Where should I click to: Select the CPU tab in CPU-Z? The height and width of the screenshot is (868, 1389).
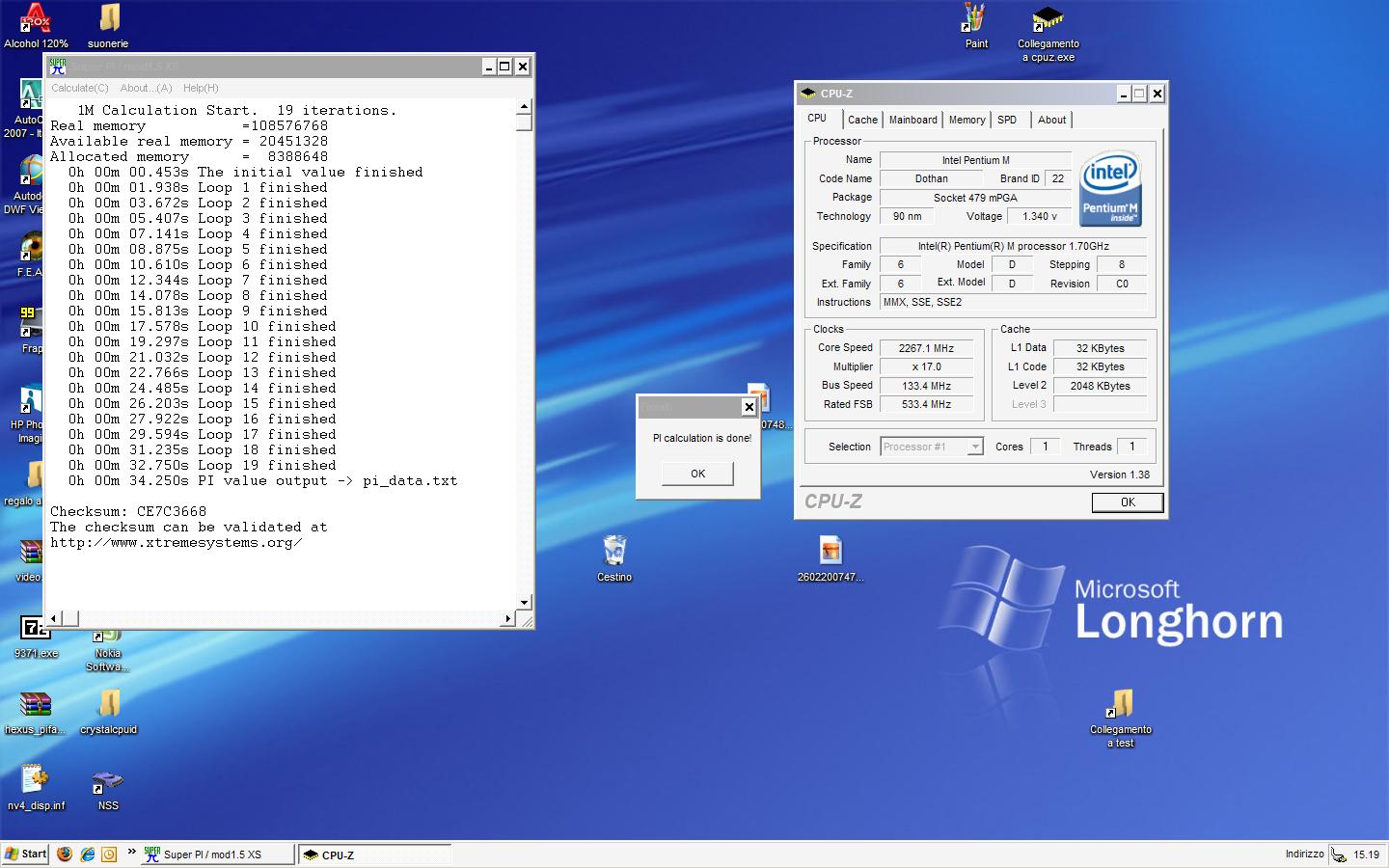pos(820,118)
